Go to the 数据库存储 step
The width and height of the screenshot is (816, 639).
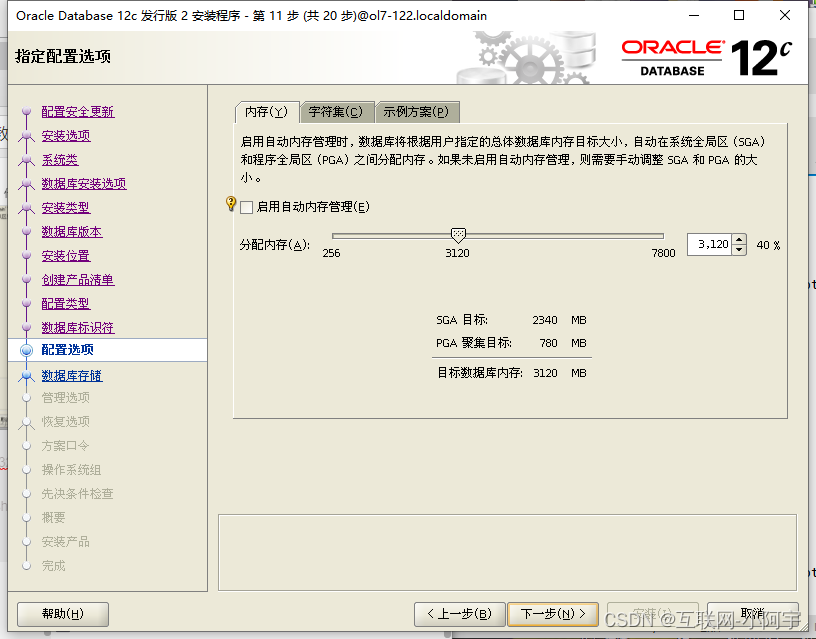tap(72, 376)
